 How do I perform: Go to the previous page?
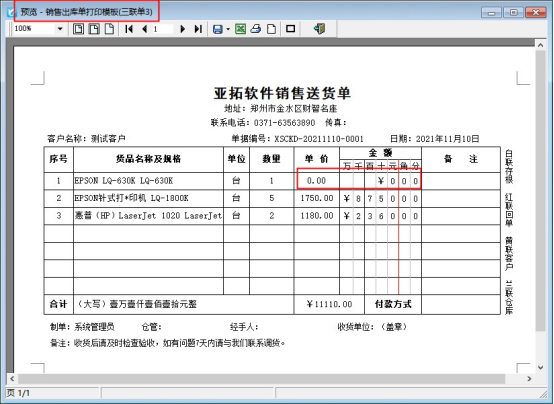[x=145, y=29]
